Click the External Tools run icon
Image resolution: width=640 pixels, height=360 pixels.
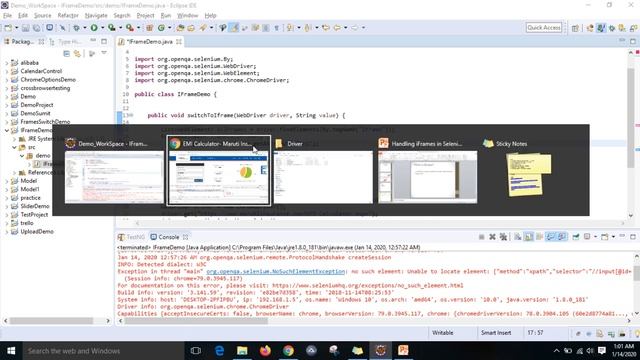pos(130,28)
